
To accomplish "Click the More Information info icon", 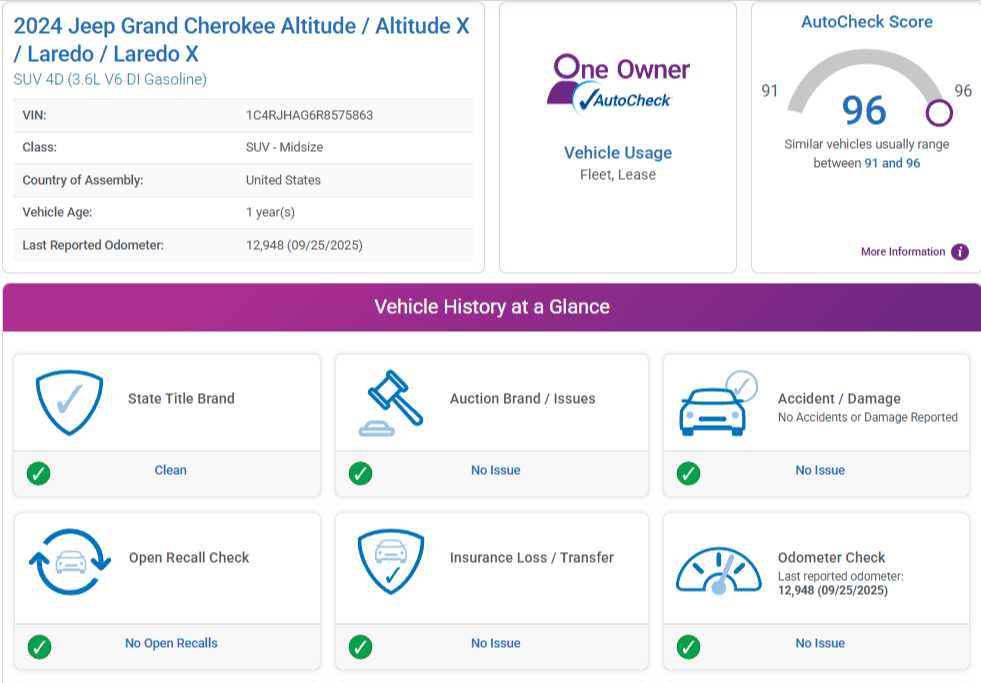I will click(x=960, y=252).
